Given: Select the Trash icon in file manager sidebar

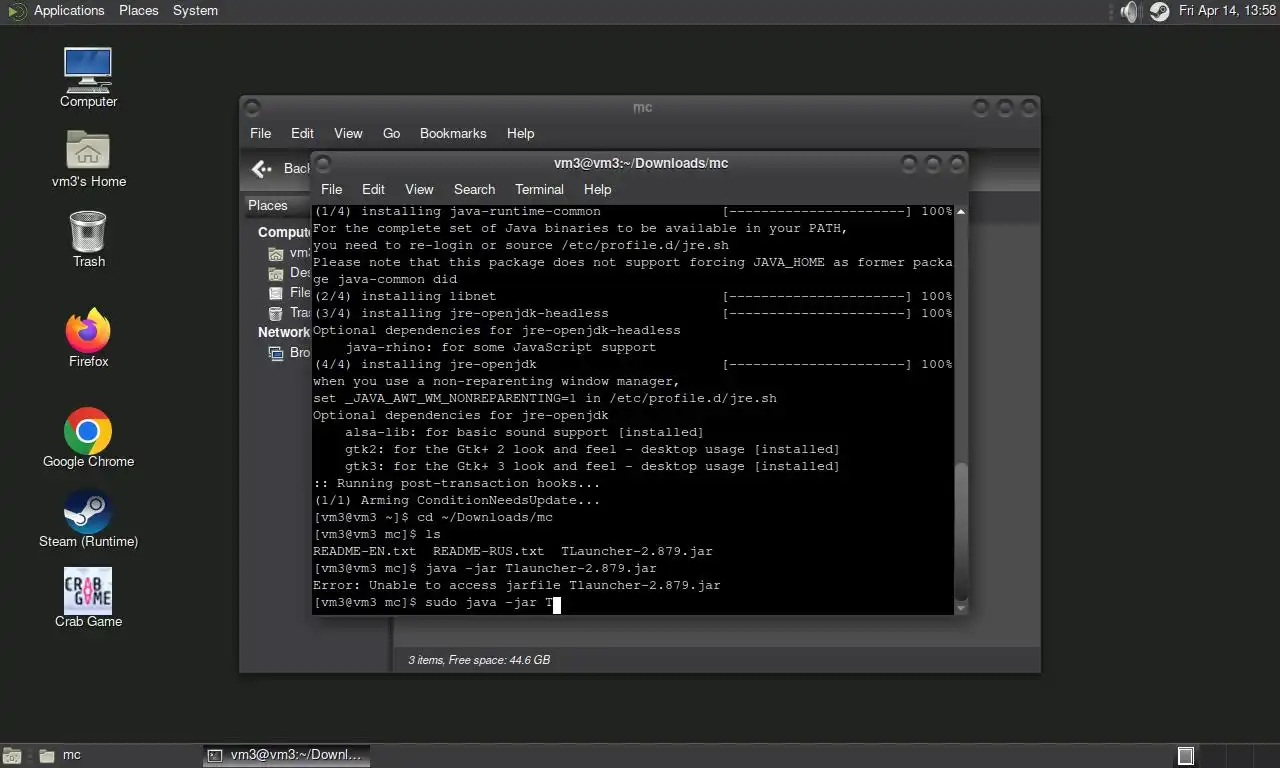Looking at the screenshot, I should tap(276, 313).
